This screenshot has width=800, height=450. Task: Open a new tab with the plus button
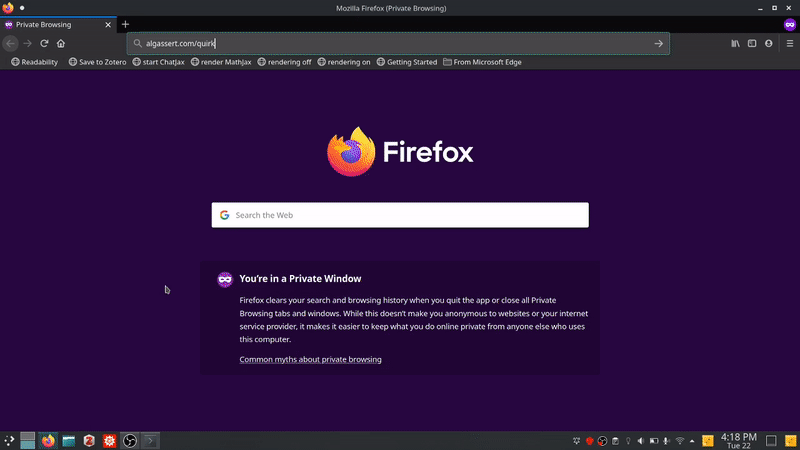click(125, 24)
